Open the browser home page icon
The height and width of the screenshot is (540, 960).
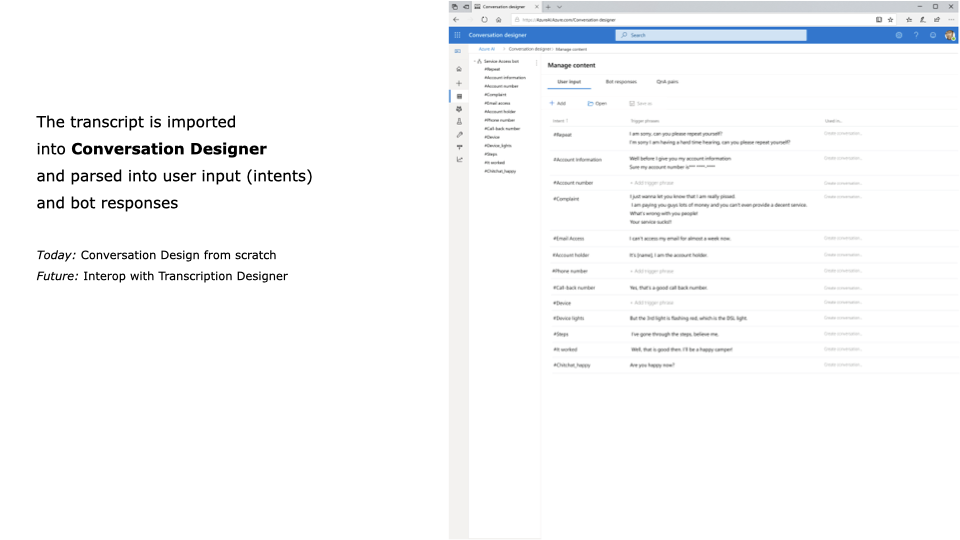[x=498, y=20]
